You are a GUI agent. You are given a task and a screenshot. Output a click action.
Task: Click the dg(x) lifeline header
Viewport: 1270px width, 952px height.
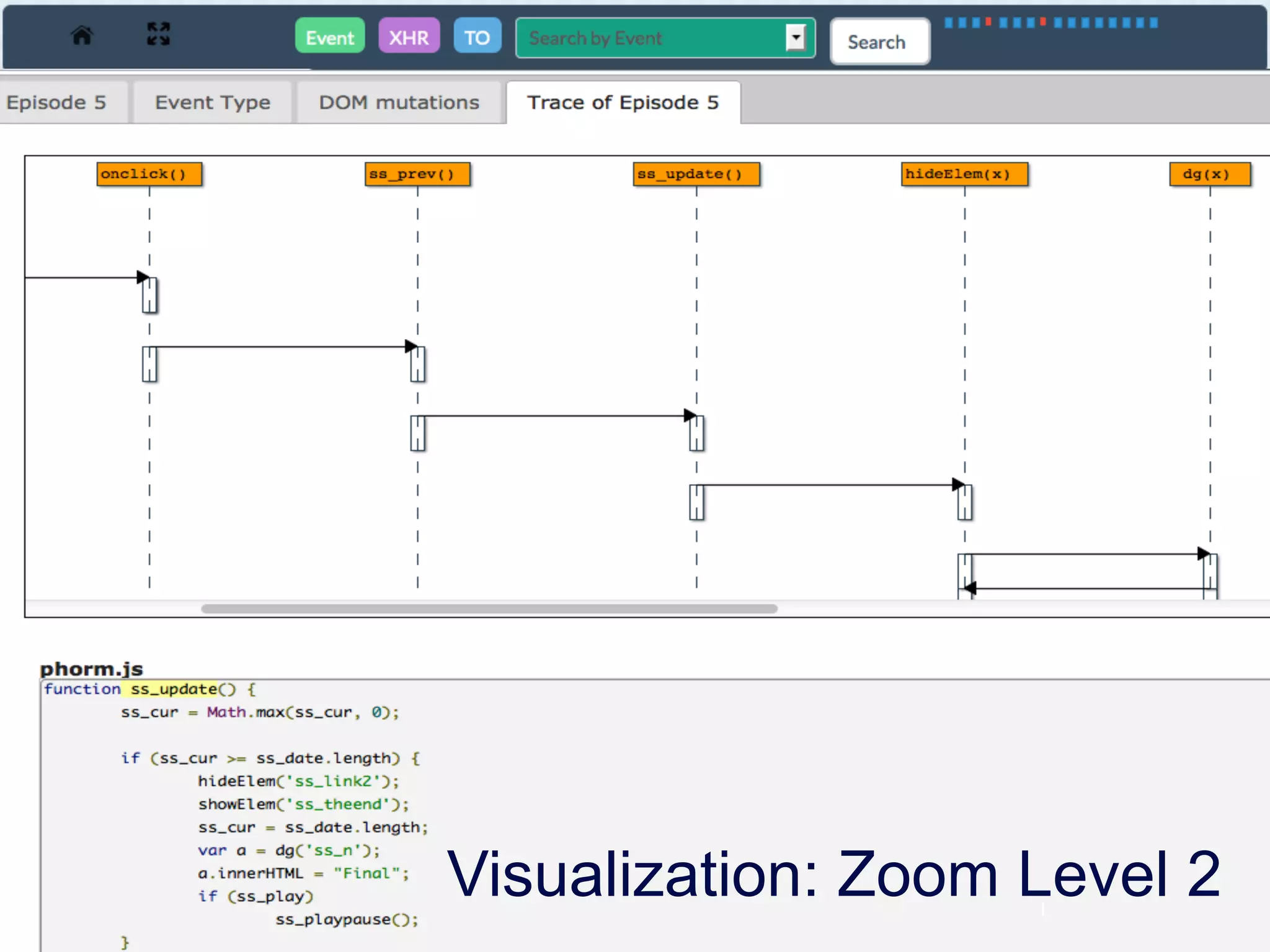point(1210,174)
